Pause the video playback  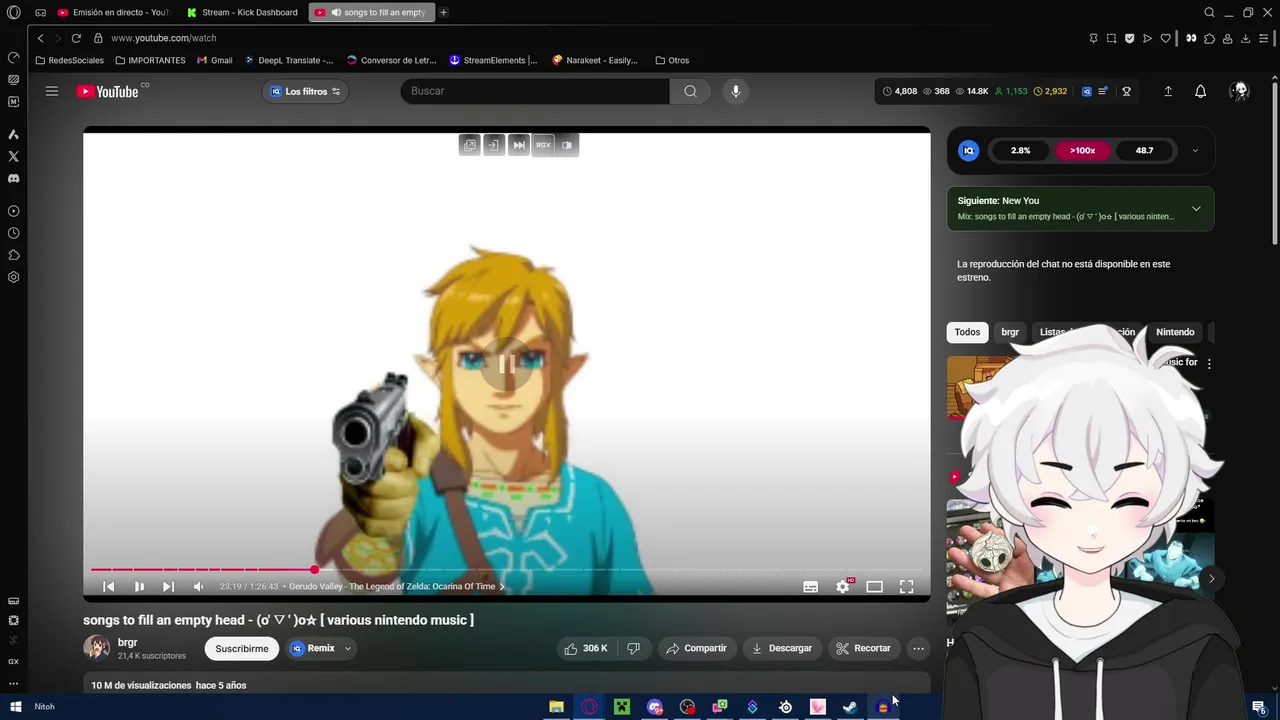(139, 587)
